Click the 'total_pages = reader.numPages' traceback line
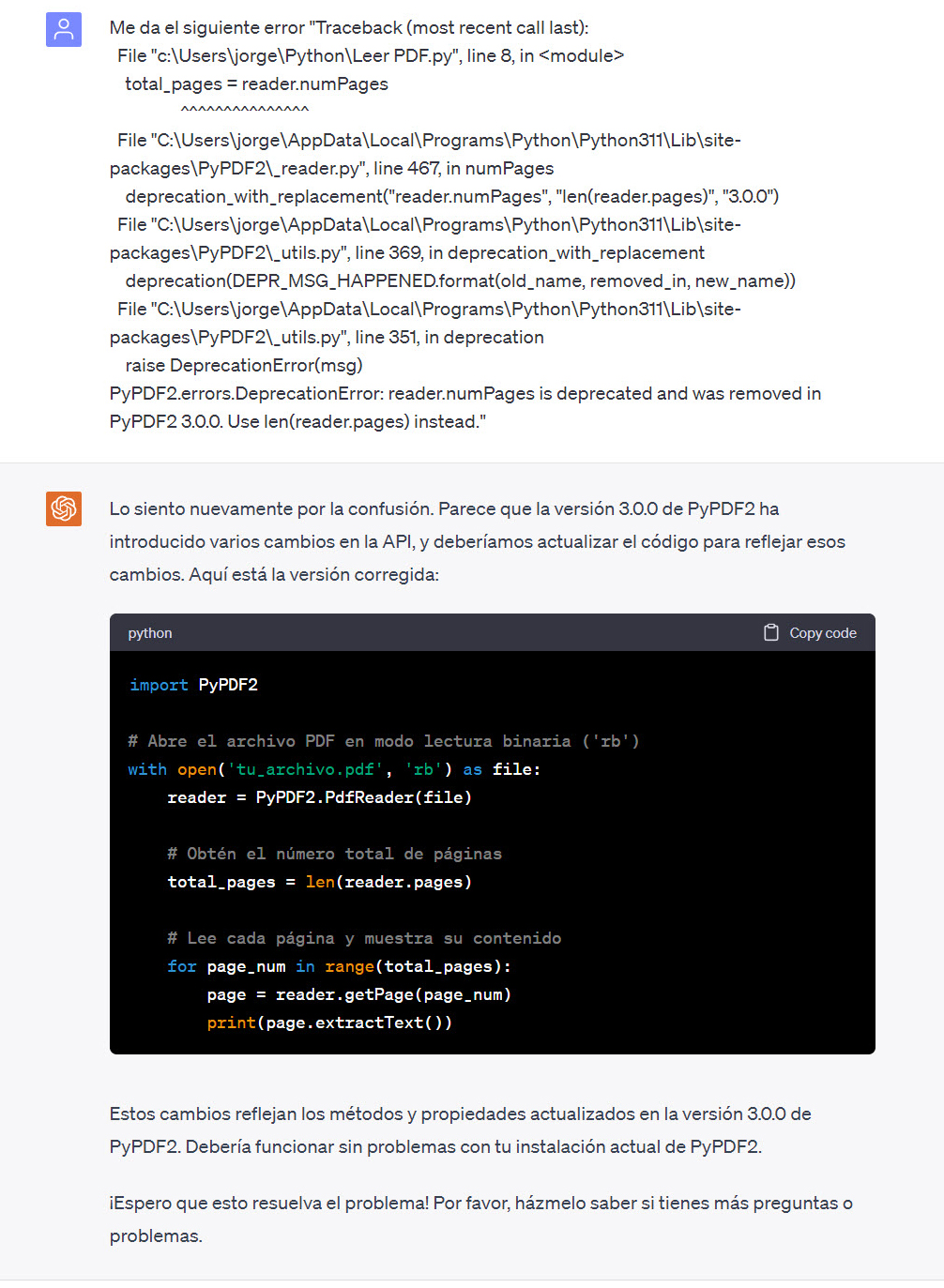Viewport: 944px width, 1288px height. coord(256,83)
